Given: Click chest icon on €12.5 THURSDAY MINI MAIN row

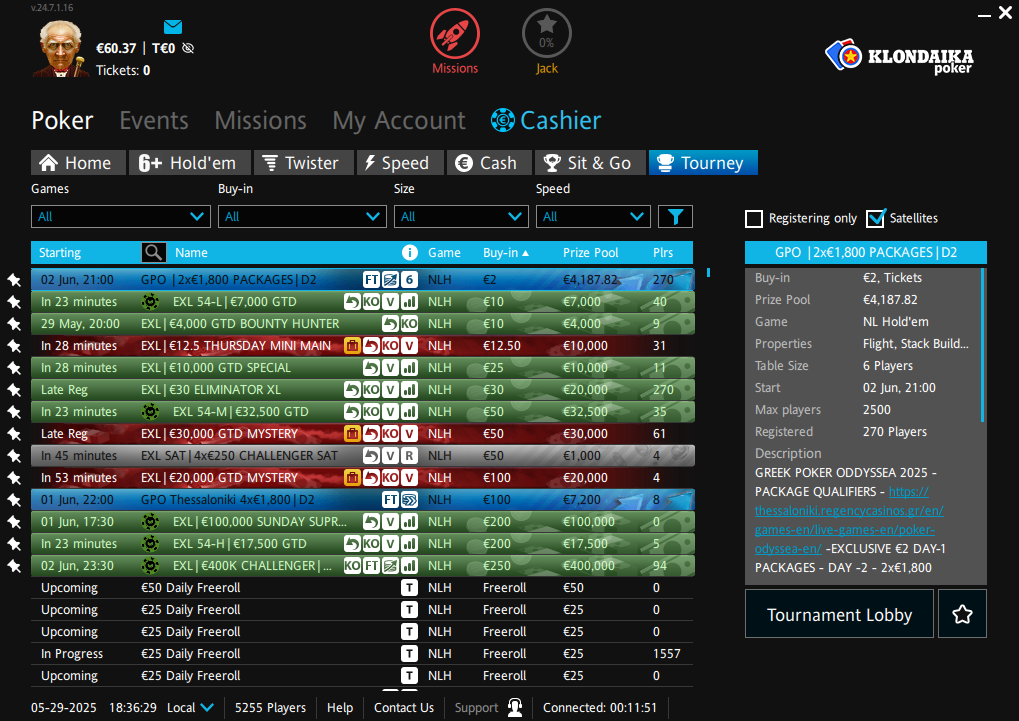Looking at the screenshot, I should pyautogui.click(x=352, y=346).
